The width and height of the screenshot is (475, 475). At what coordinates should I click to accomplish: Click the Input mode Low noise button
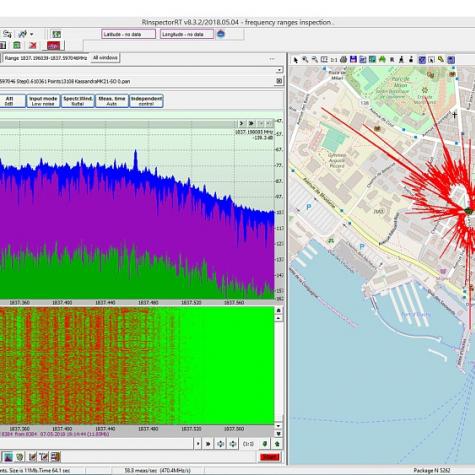(x=43, y=101)
